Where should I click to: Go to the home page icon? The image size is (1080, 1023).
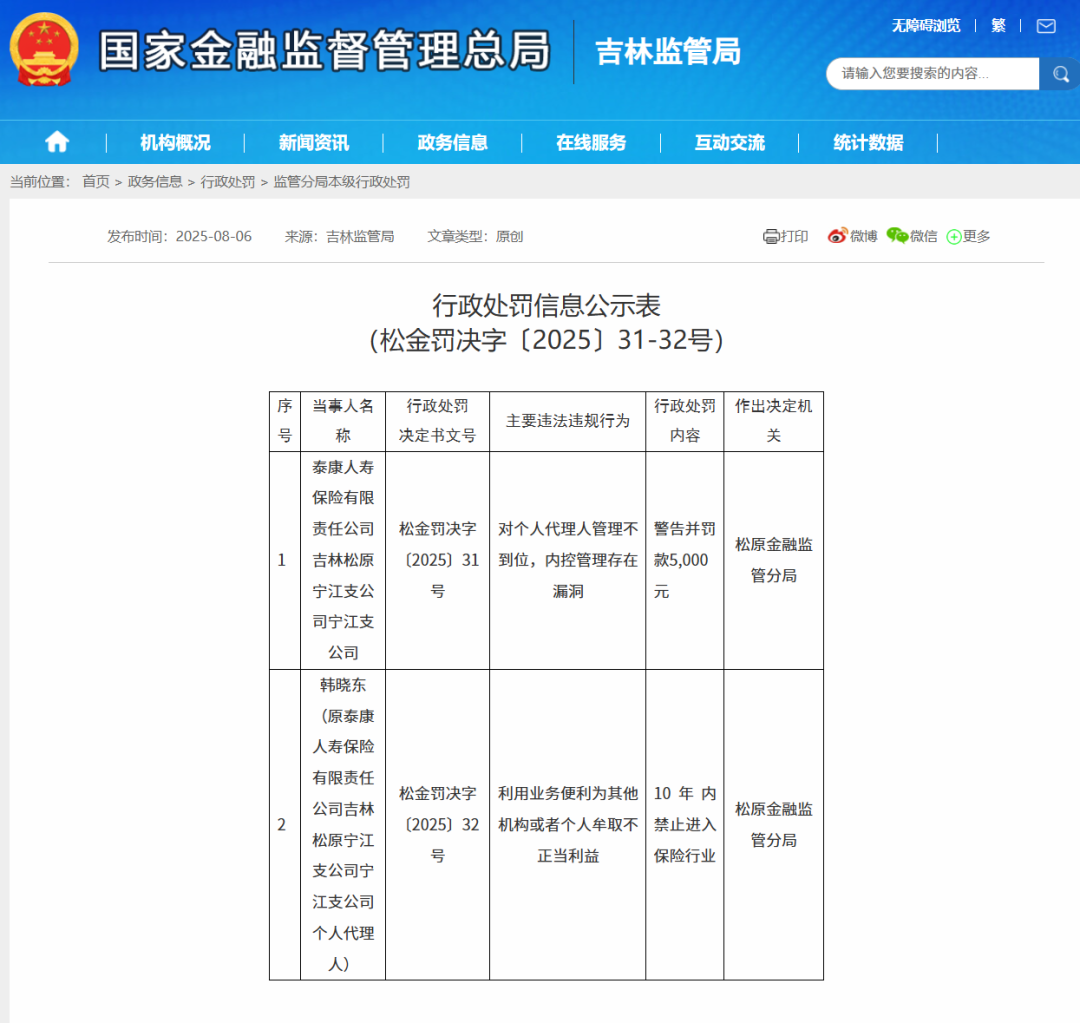[57, 142]
